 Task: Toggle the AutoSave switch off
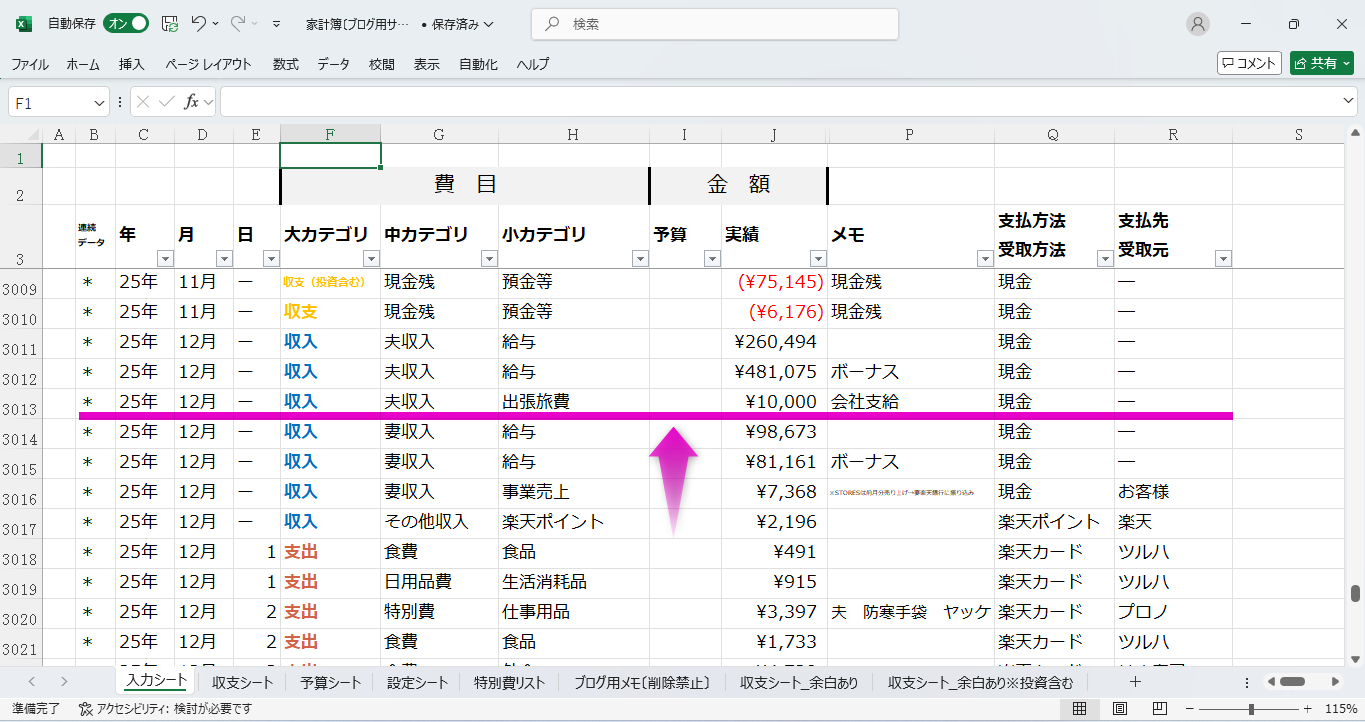pyautogui.click(x=126, y=24)
